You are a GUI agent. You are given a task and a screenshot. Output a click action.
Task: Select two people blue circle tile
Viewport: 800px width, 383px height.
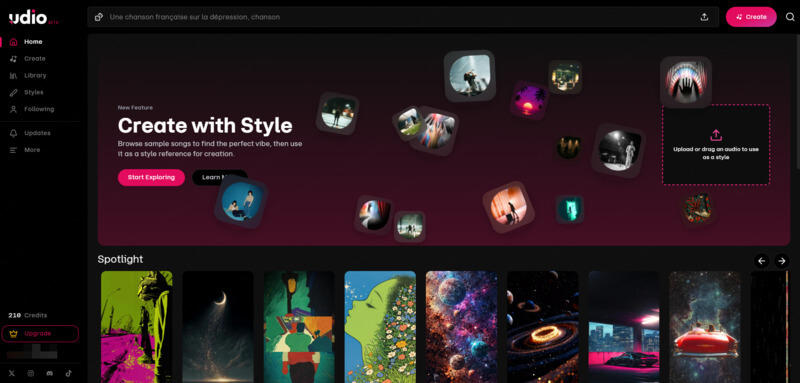coord(241,202)
